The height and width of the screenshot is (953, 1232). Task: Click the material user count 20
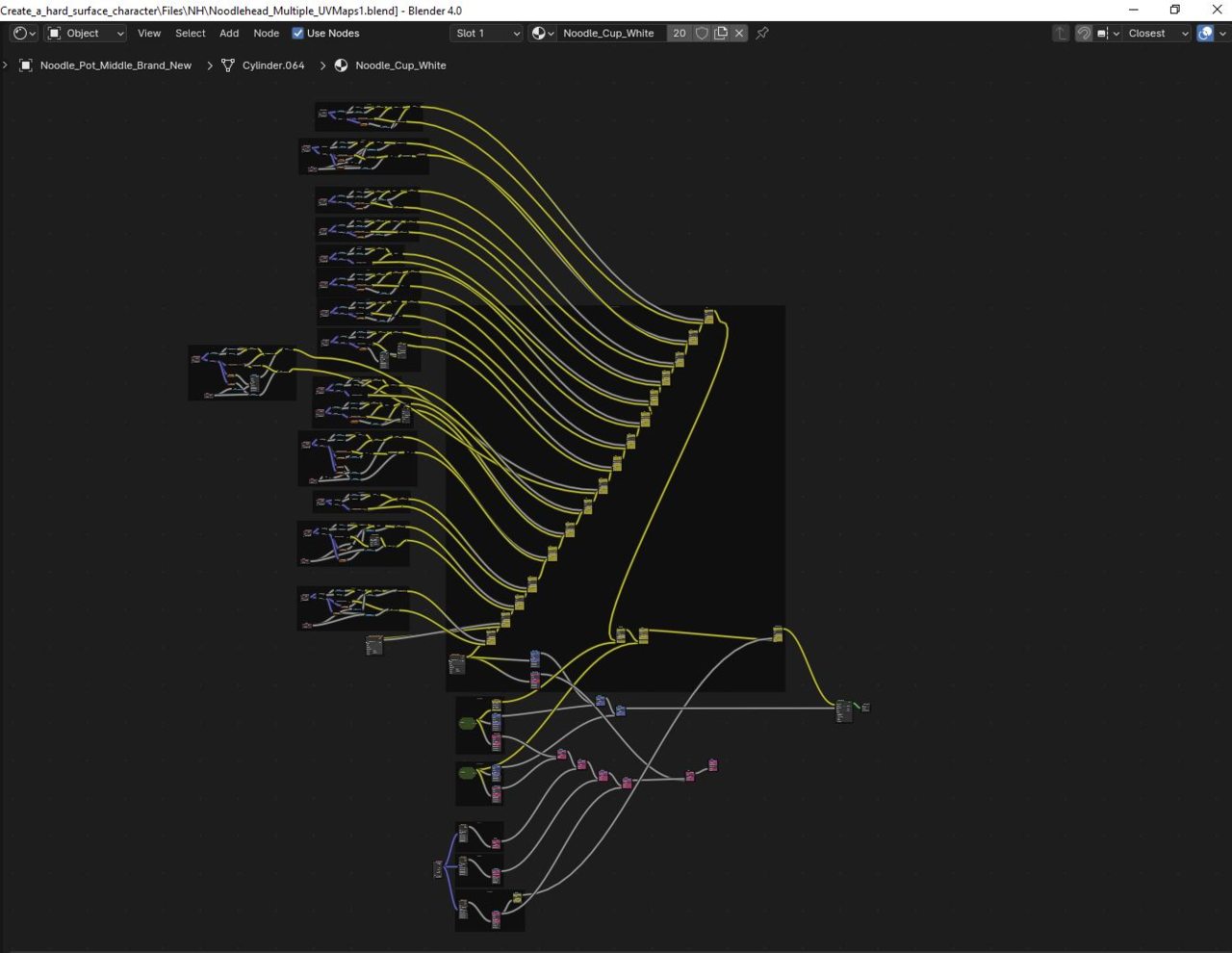[x=680, y=33]
